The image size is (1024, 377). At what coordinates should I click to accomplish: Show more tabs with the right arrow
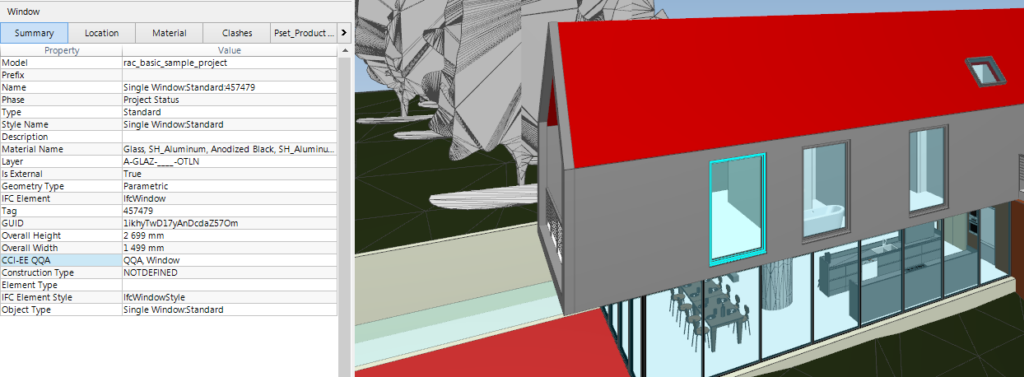point(344,33)
